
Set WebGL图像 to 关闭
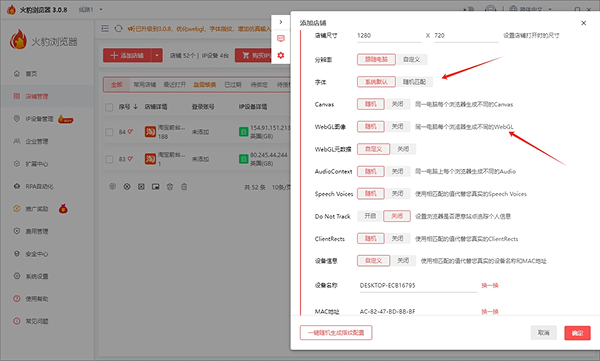398,126
